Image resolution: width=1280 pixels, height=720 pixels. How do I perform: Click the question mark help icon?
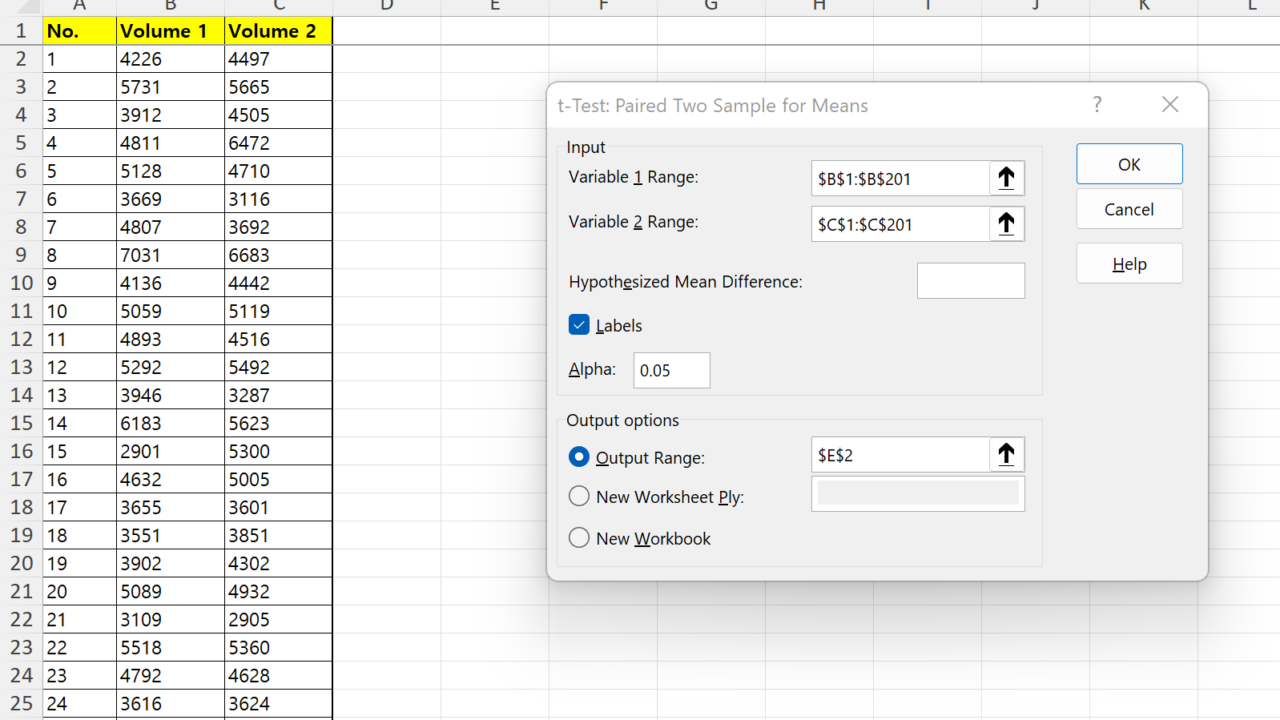click(x=1097, y=105)
